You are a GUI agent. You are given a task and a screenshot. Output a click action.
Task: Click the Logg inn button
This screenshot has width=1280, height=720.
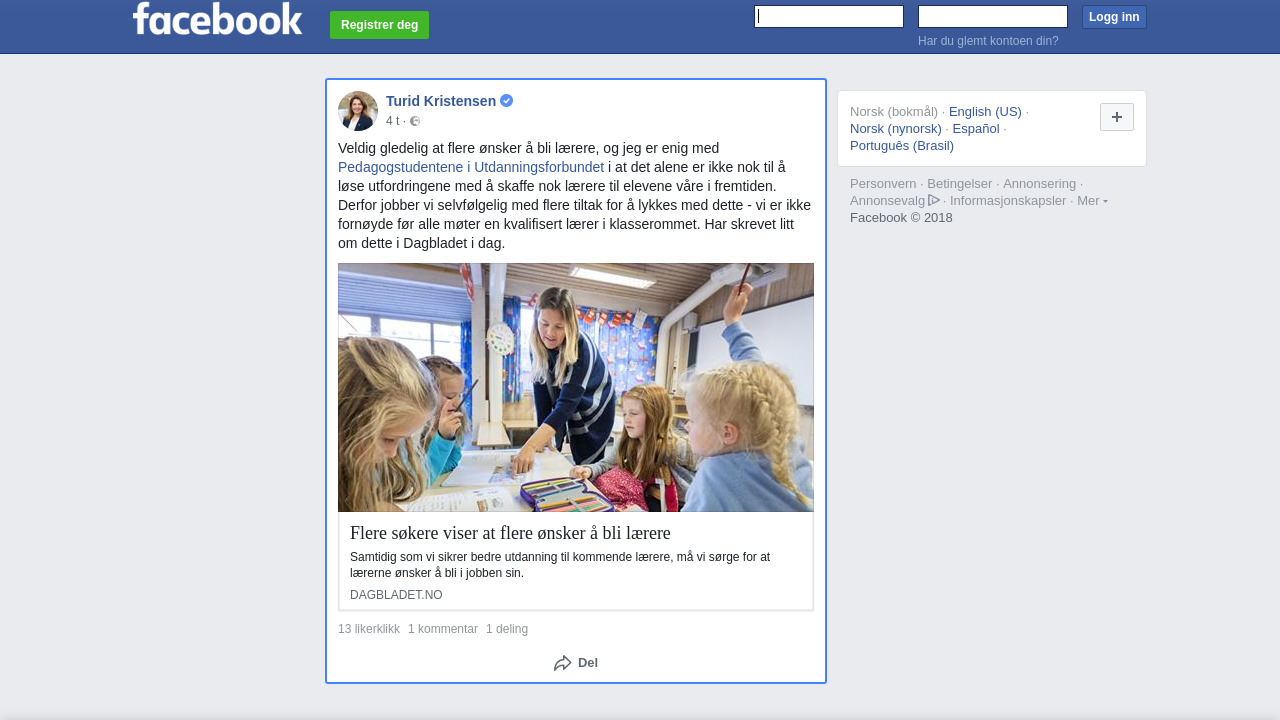(1114, 17)
